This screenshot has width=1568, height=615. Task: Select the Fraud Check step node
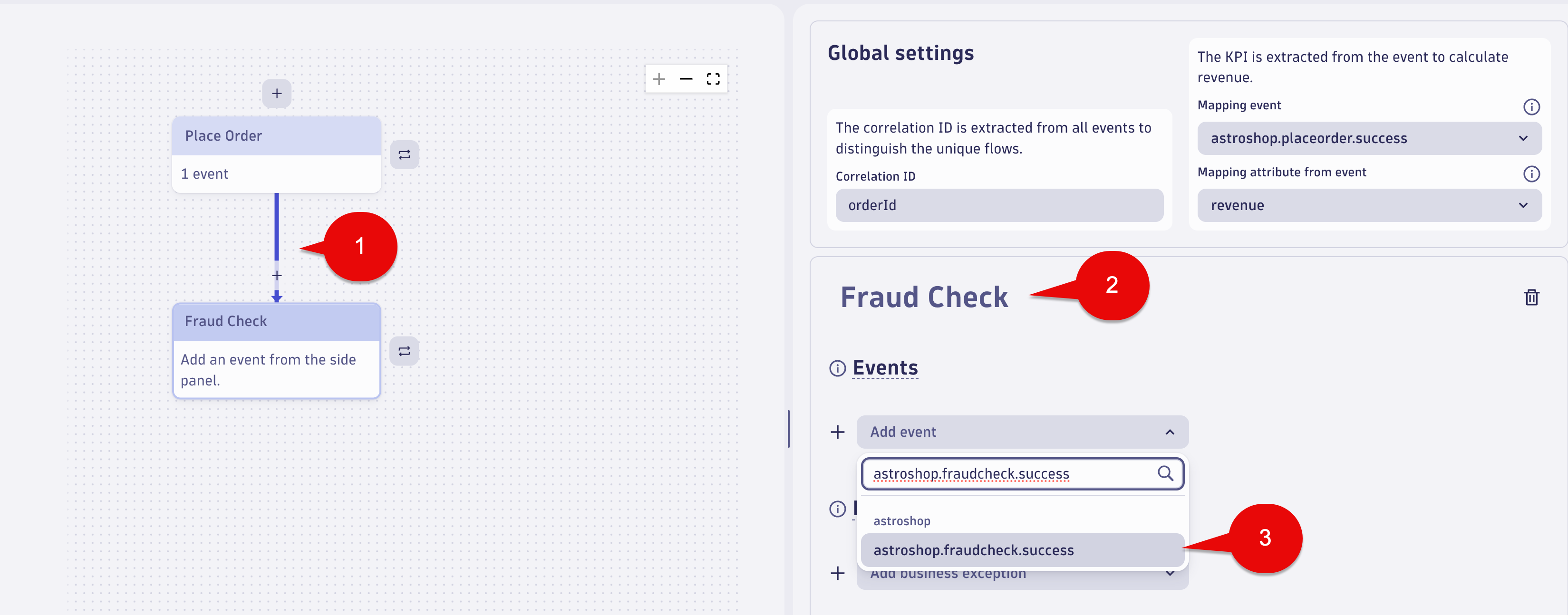click(277, 351)
